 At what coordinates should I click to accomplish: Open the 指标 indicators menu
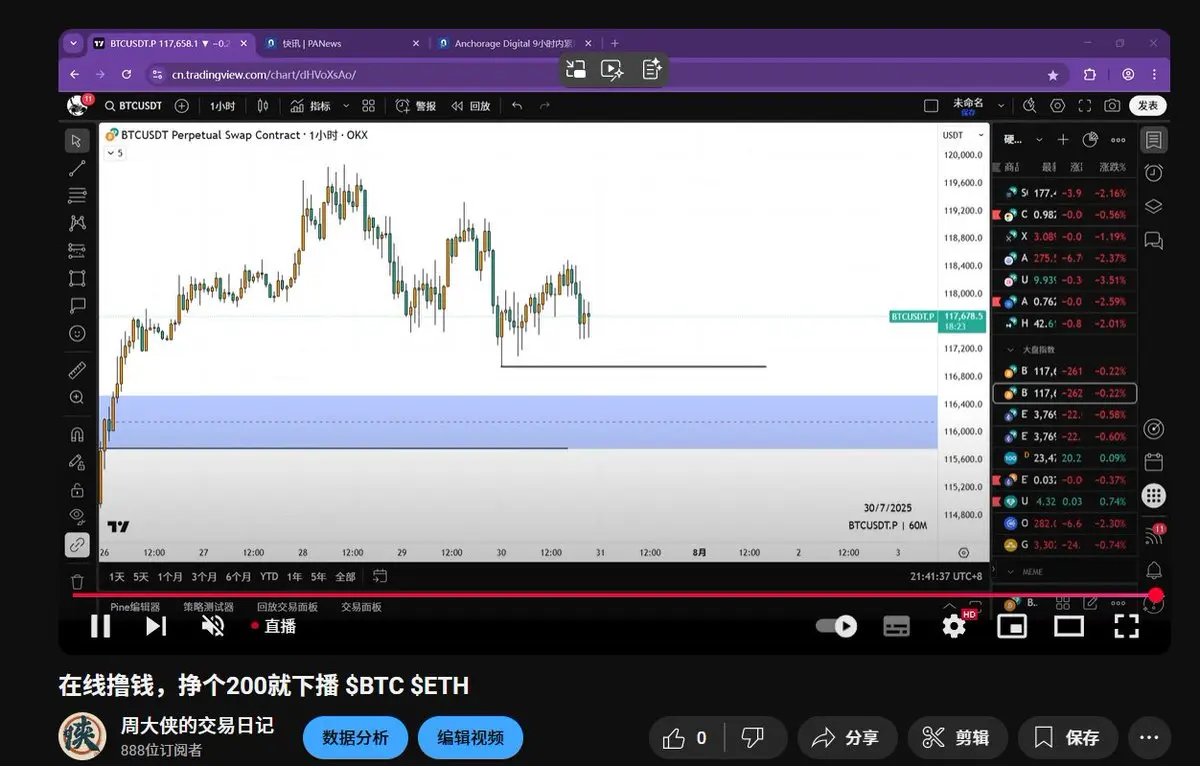click(311, 106)
